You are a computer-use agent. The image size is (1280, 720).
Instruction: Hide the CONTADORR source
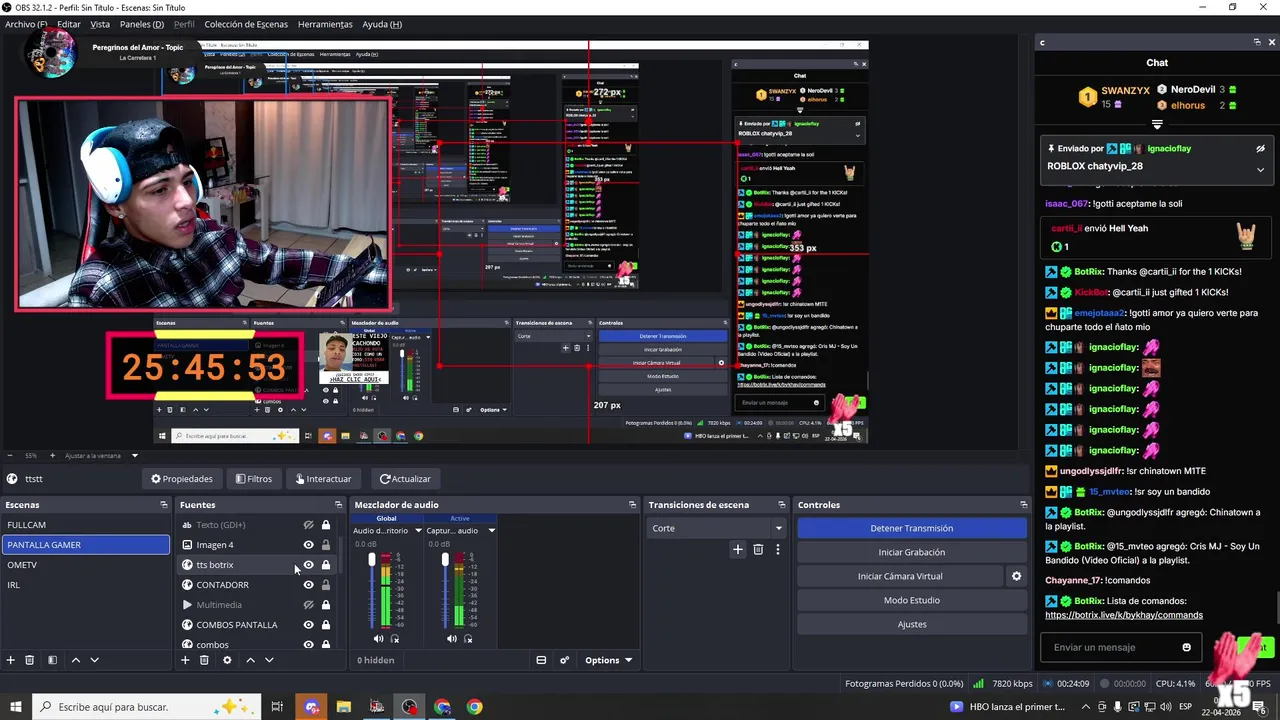point(308,585)
